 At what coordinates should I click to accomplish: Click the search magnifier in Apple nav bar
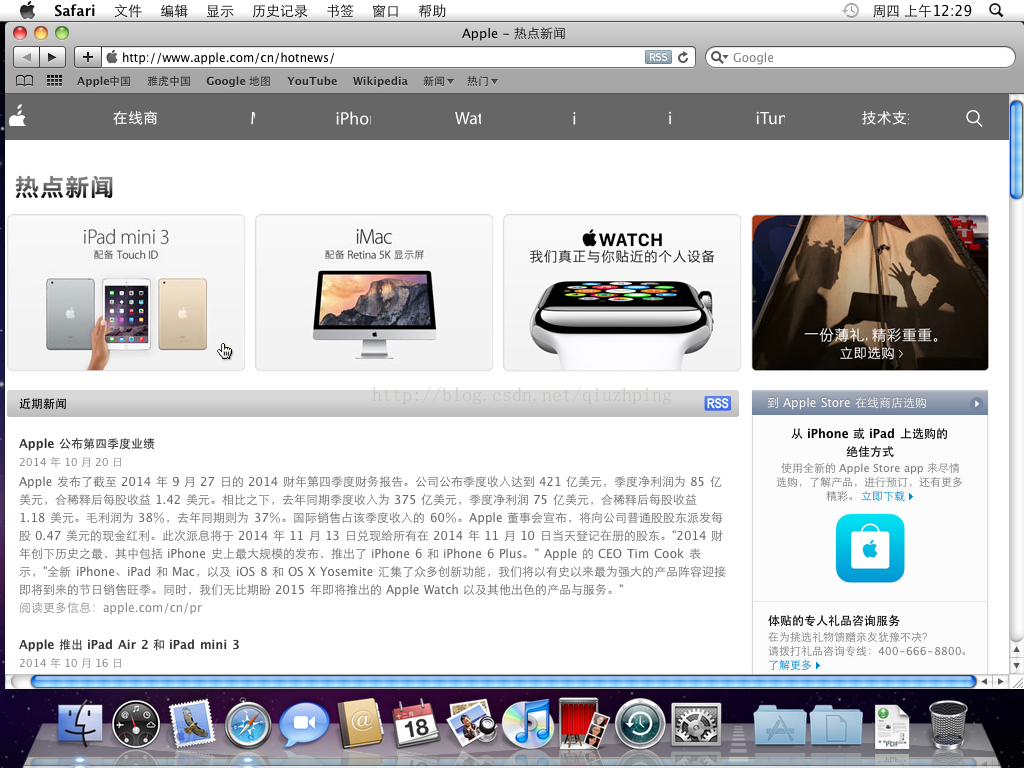974,118
